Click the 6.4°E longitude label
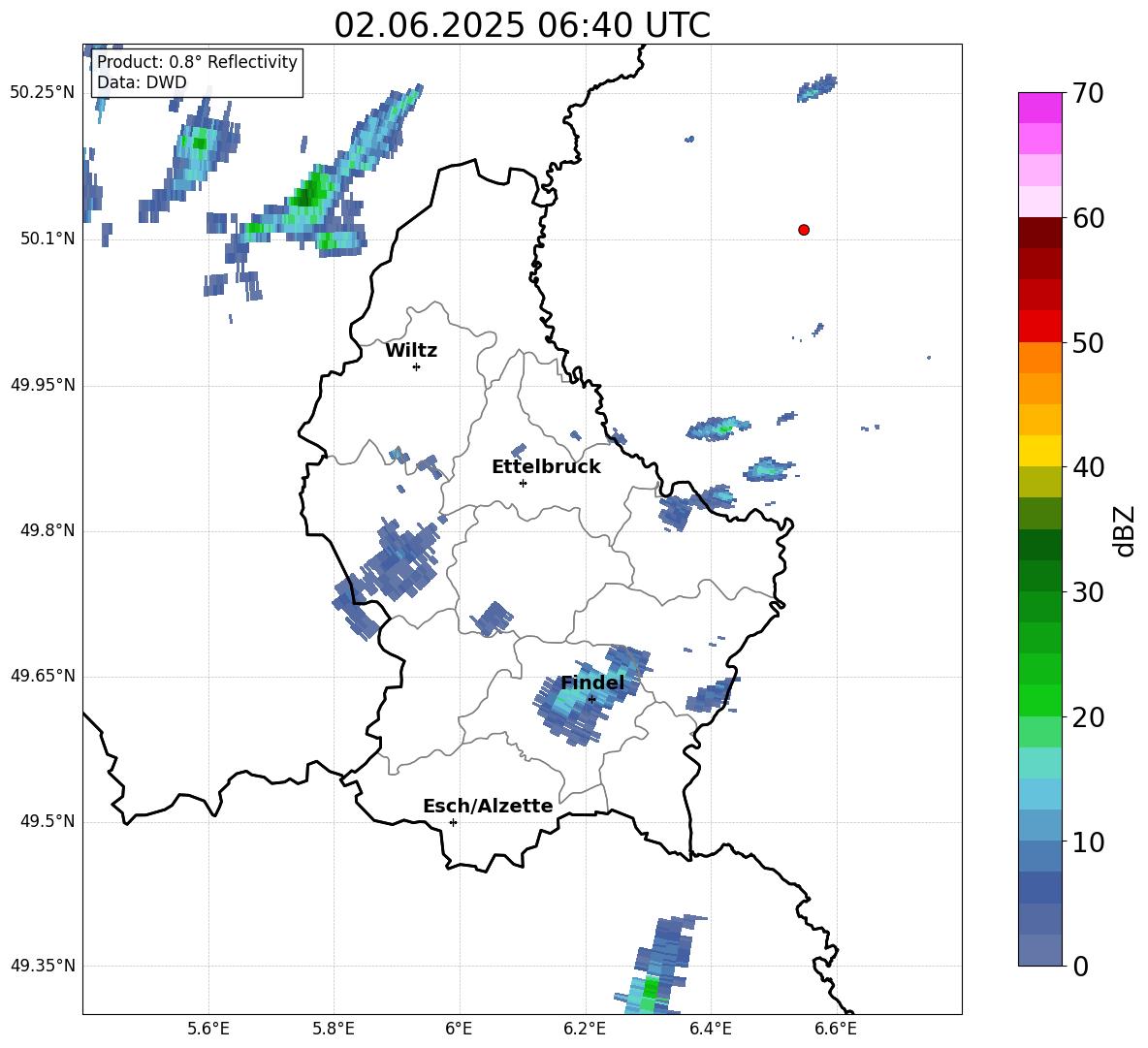Viewport: 1148px width, 1048px height. [x=710, y=1029]
